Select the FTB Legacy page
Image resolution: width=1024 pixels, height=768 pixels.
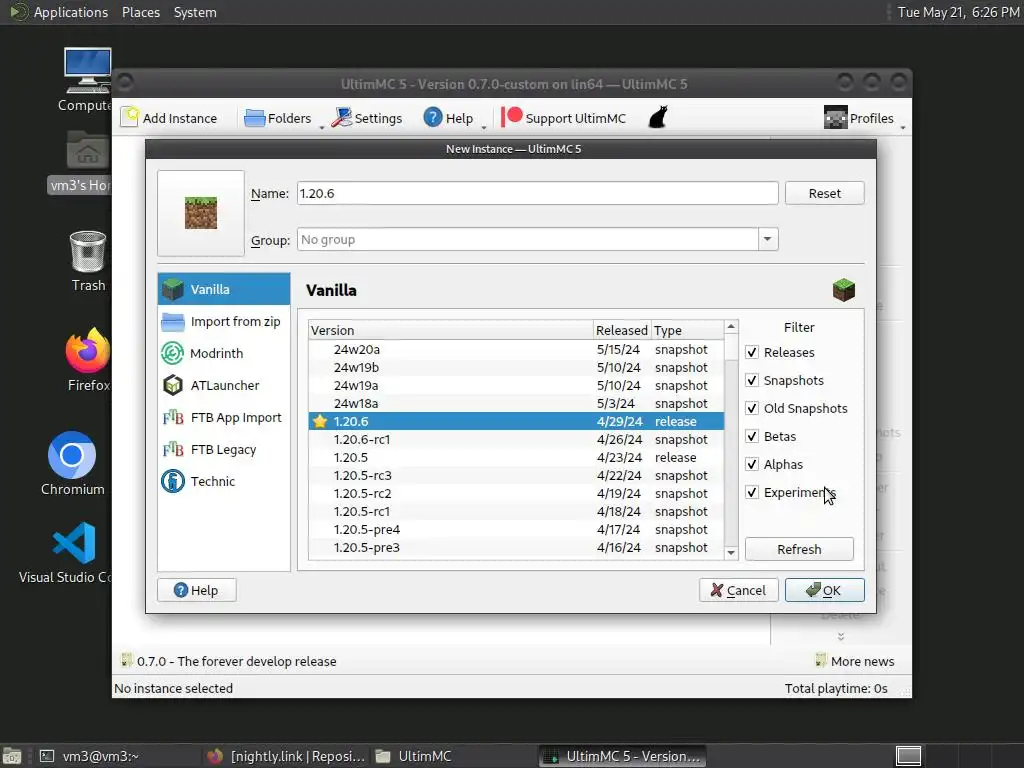tap(224, 449)
